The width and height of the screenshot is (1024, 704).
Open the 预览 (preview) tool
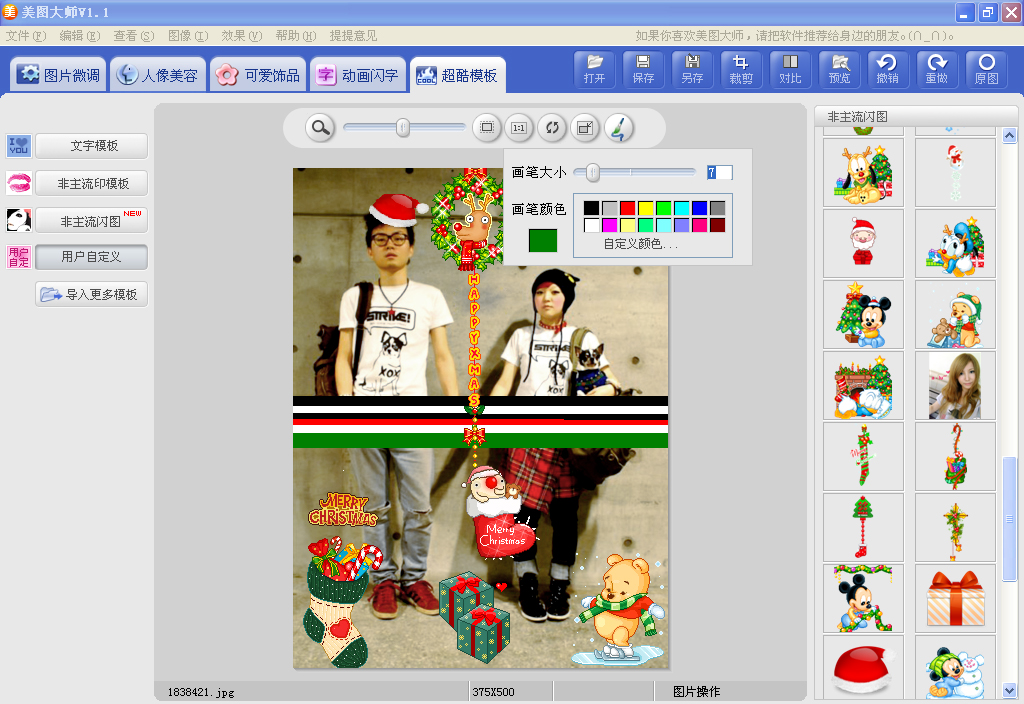point(839,69)
